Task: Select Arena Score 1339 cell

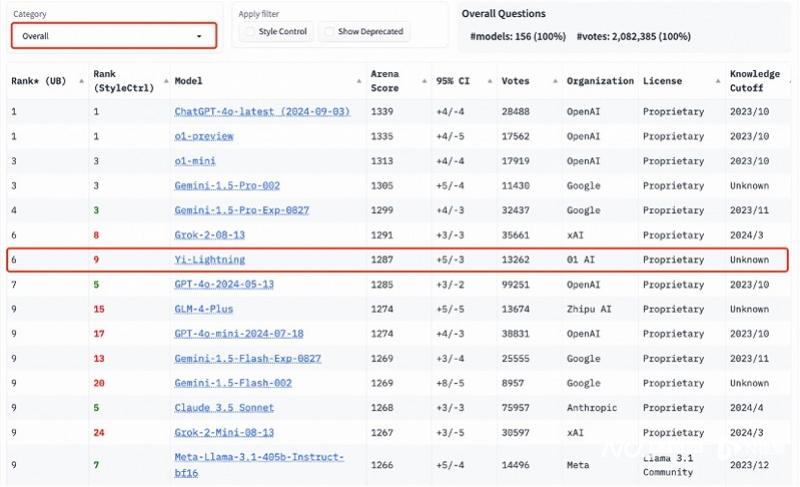Action: [382, 112]
